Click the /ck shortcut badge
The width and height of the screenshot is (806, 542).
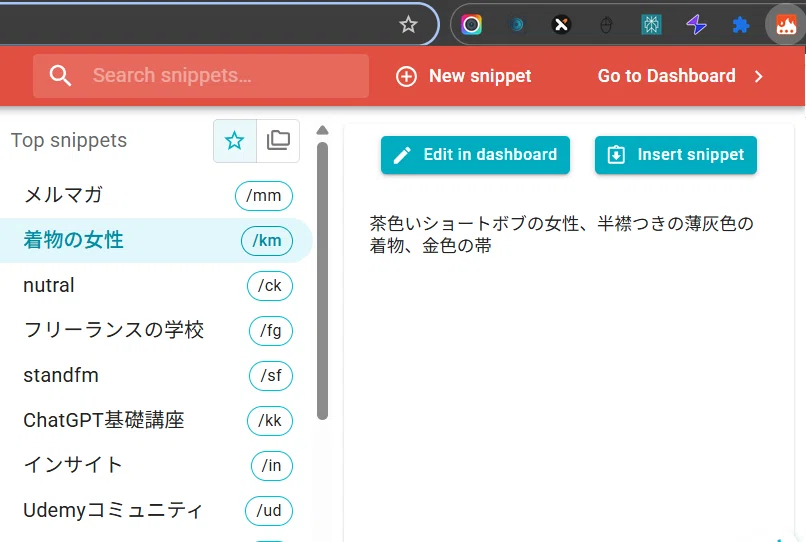(x=270, y=285)
